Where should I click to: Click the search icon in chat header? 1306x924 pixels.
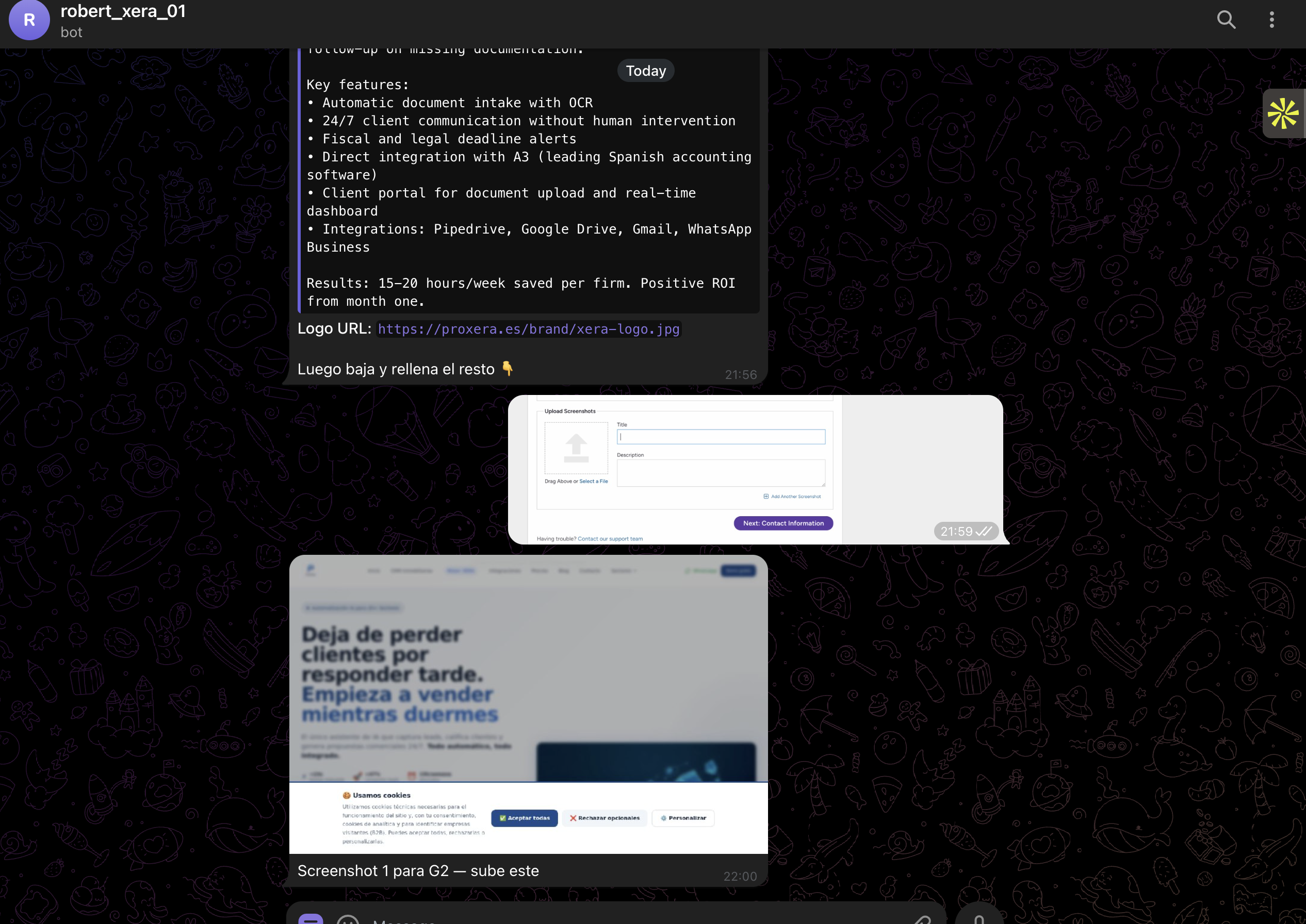coord(1226,20)
